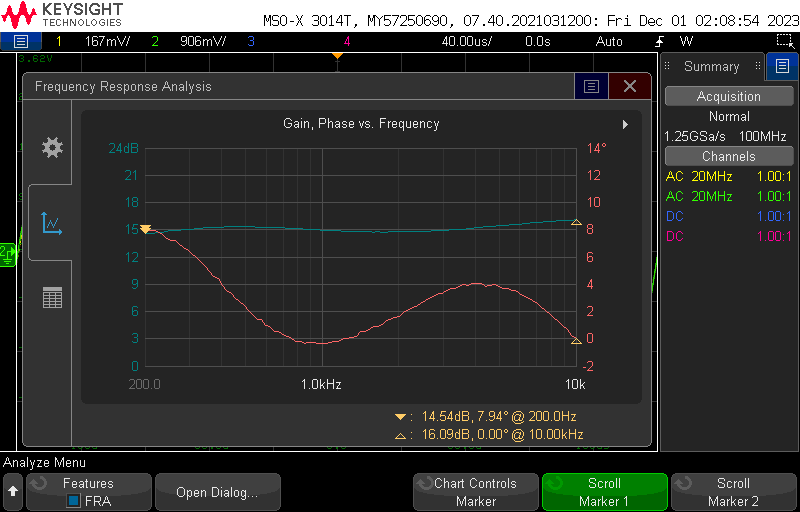Click Marker 1 triangle at 200 Hz
Viewport: 800px width, 512px height.
[146, 230]
